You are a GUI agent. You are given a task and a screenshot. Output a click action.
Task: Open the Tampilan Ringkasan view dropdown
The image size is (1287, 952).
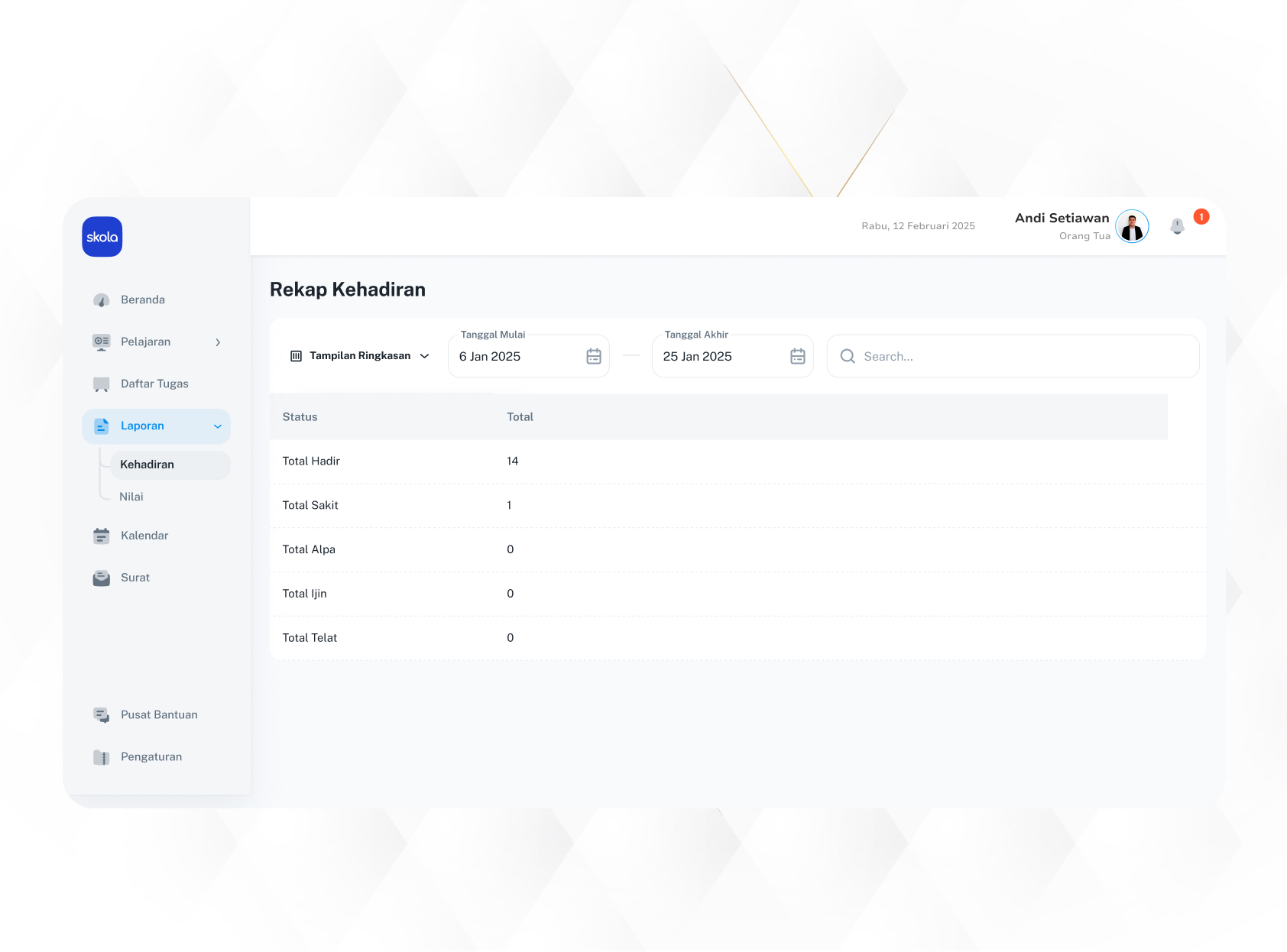(x=359, y=356)
